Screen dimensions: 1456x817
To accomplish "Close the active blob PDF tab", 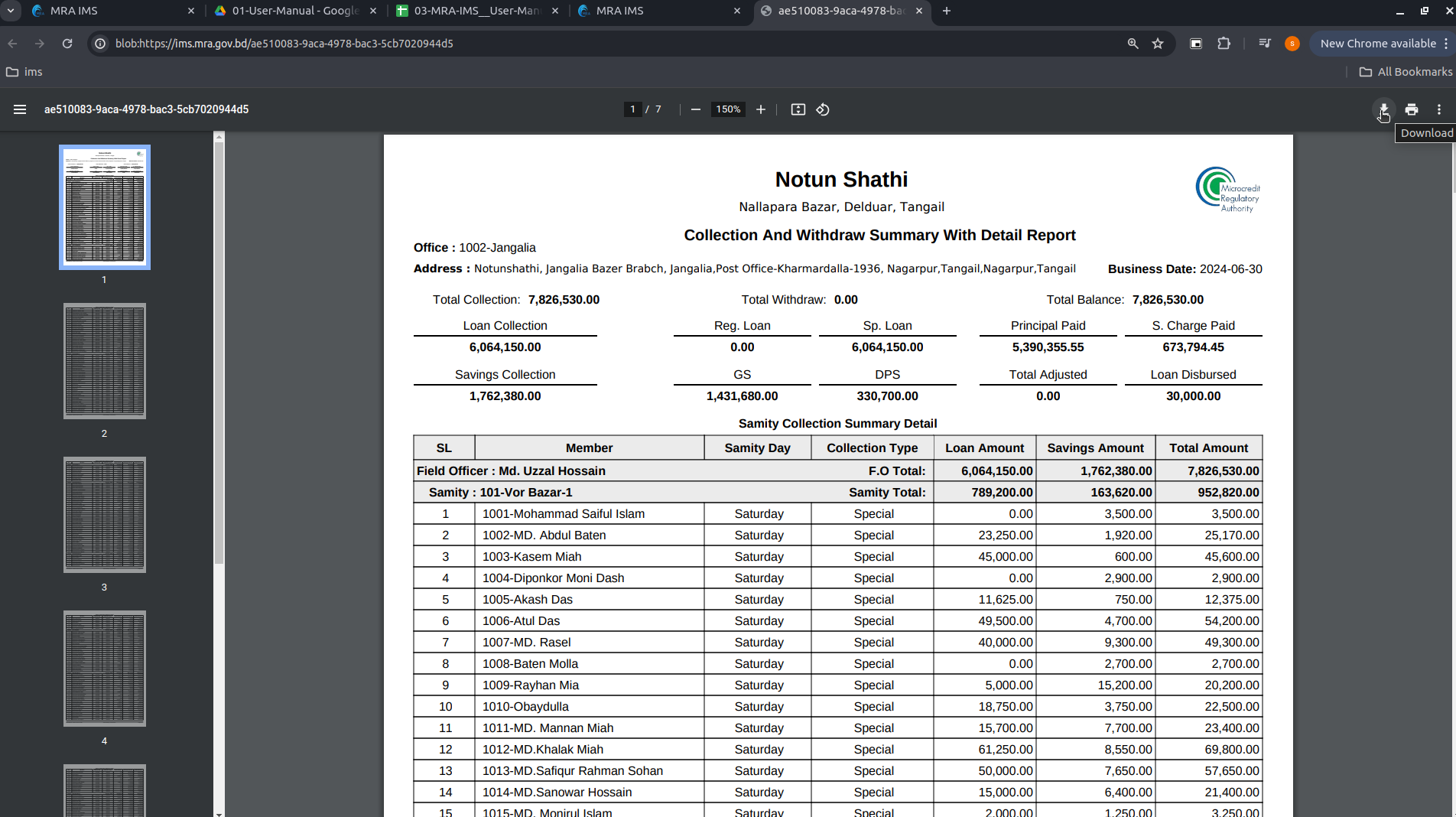I will coord(919,11).
